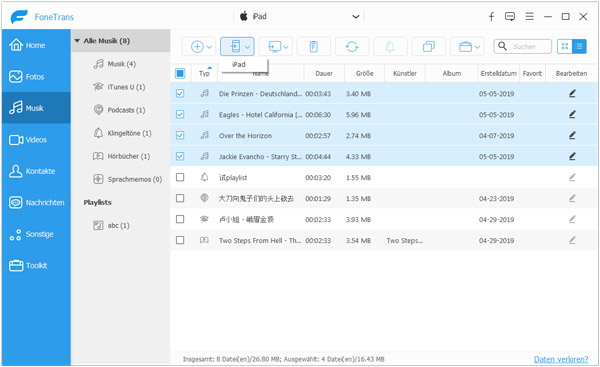This screenshot has width=600, height=367.
Task: Select Klingeltöne (1) category
Action: [122, 133]
